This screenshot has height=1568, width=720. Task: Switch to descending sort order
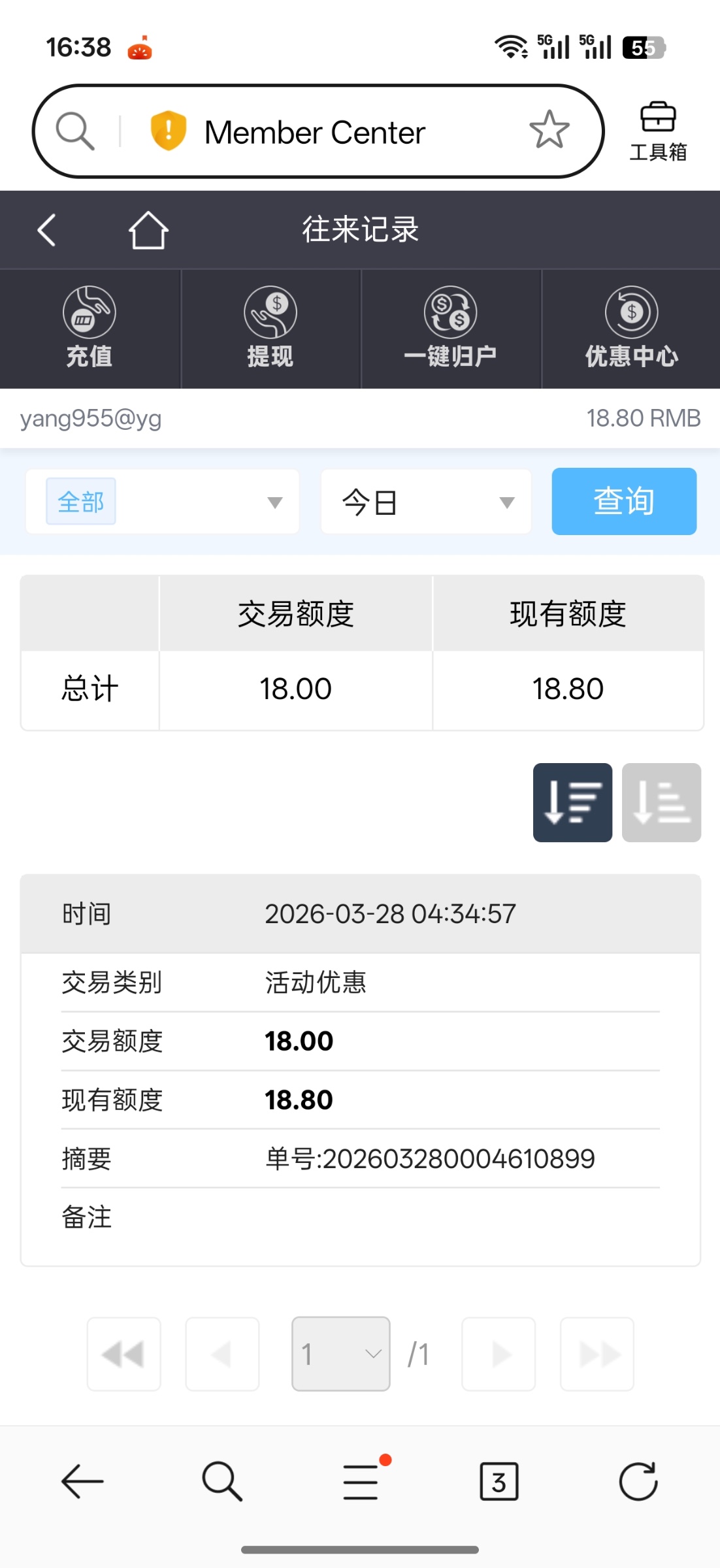[x=572, y=802]
